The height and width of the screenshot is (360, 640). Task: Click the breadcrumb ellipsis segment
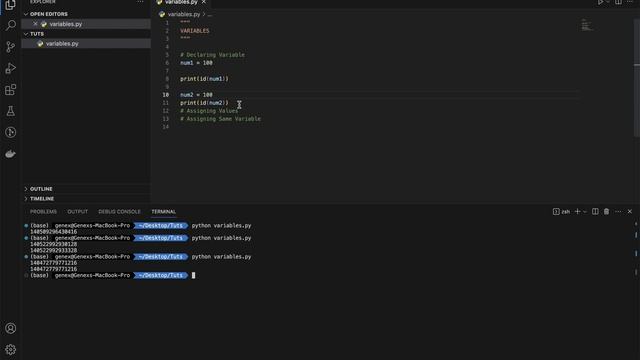(x=210, y=14)
